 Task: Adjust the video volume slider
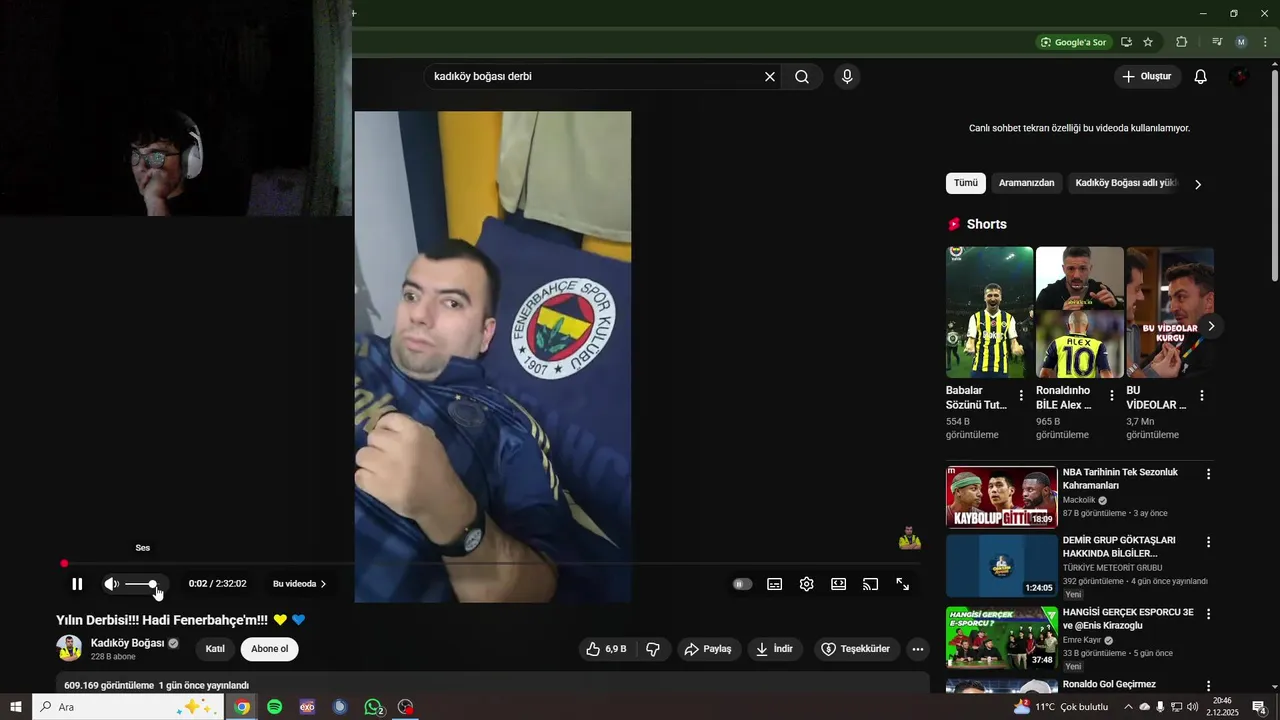point(141,584)
